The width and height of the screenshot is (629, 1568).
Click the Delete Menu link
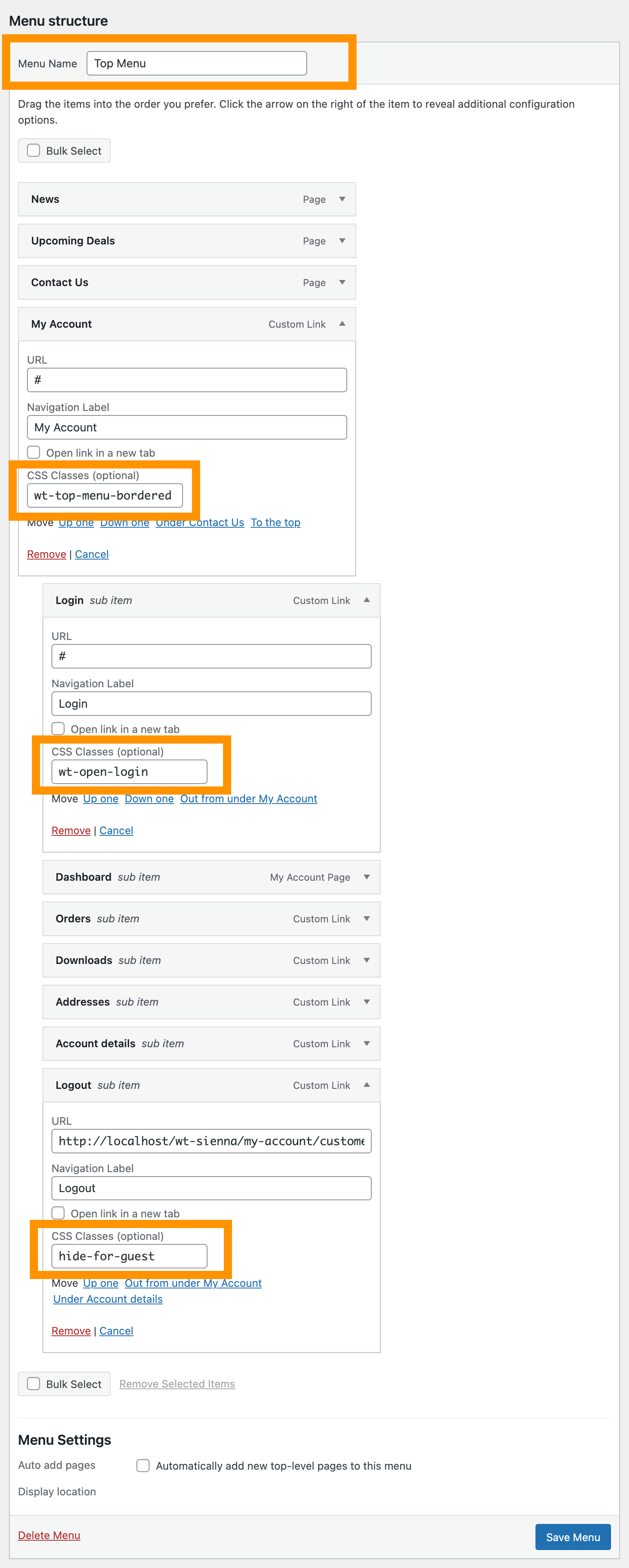click(49, 1535)
